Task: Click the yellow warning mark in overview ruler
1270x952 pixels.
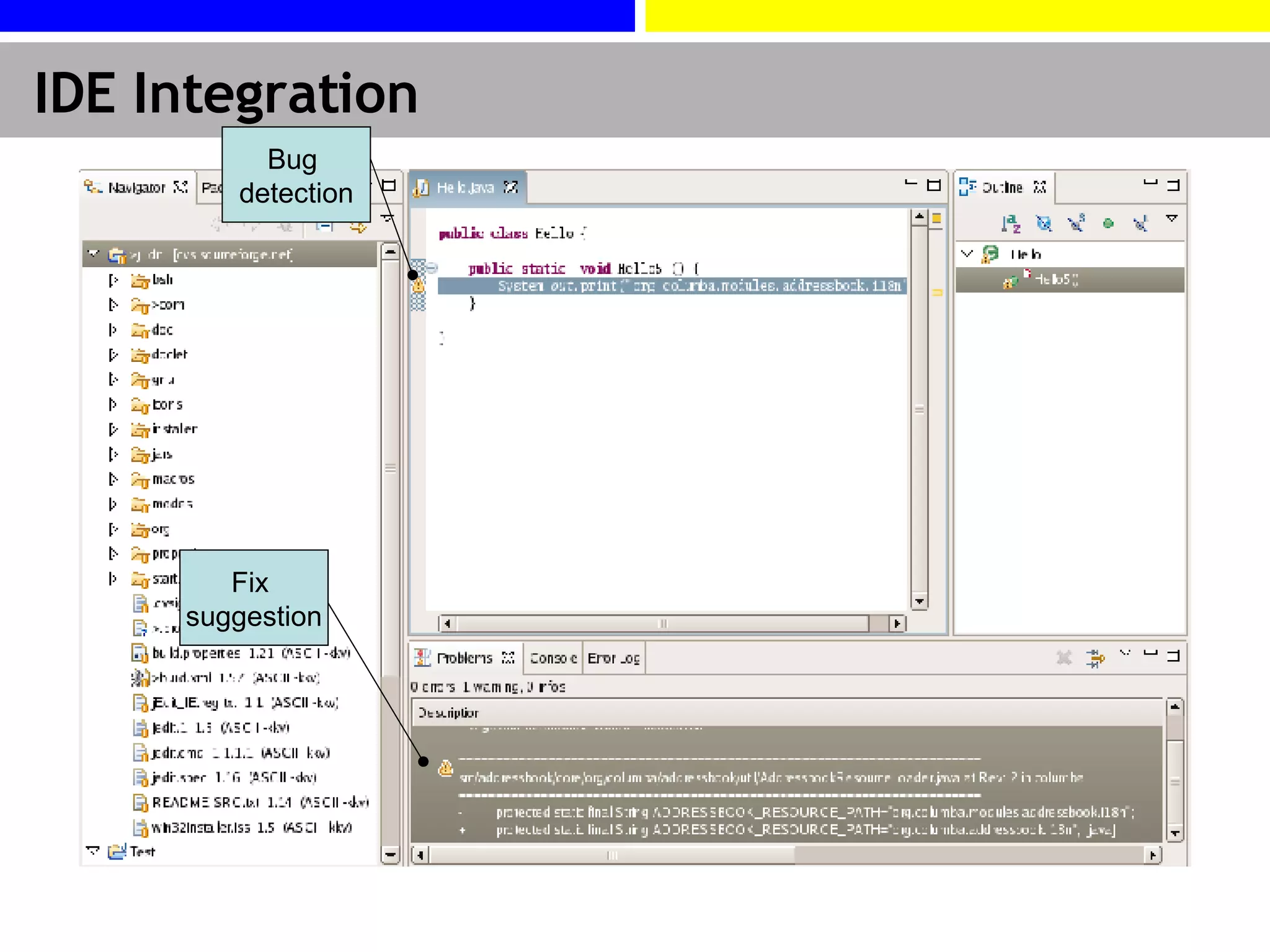Action: point(937,292)
